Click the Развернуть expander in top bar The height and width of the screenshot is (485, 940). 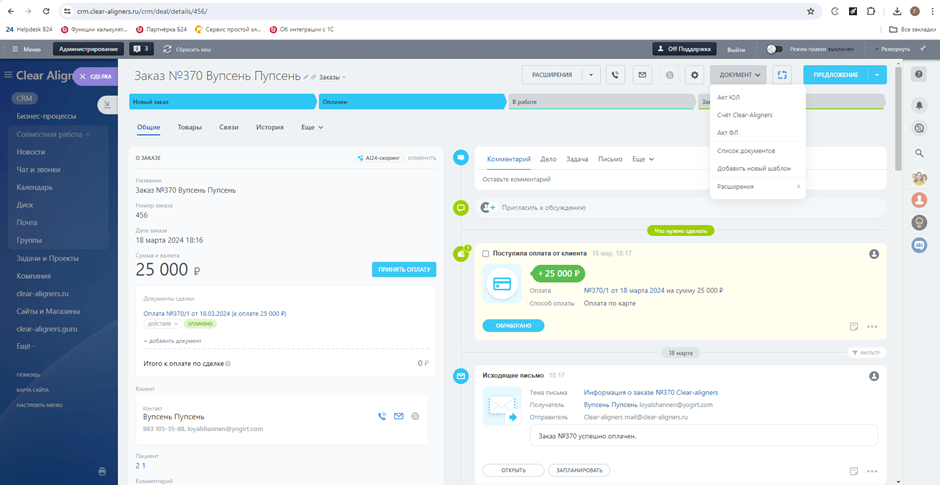(x=893, y=49)
